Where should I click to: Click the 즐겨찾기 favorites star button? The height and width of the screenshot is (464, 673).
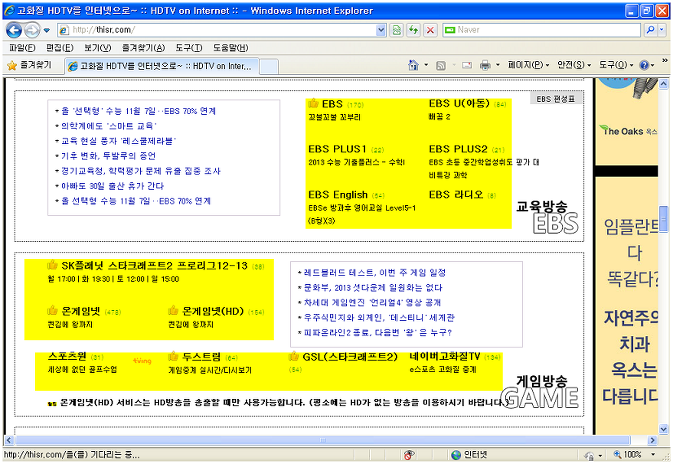30,65
